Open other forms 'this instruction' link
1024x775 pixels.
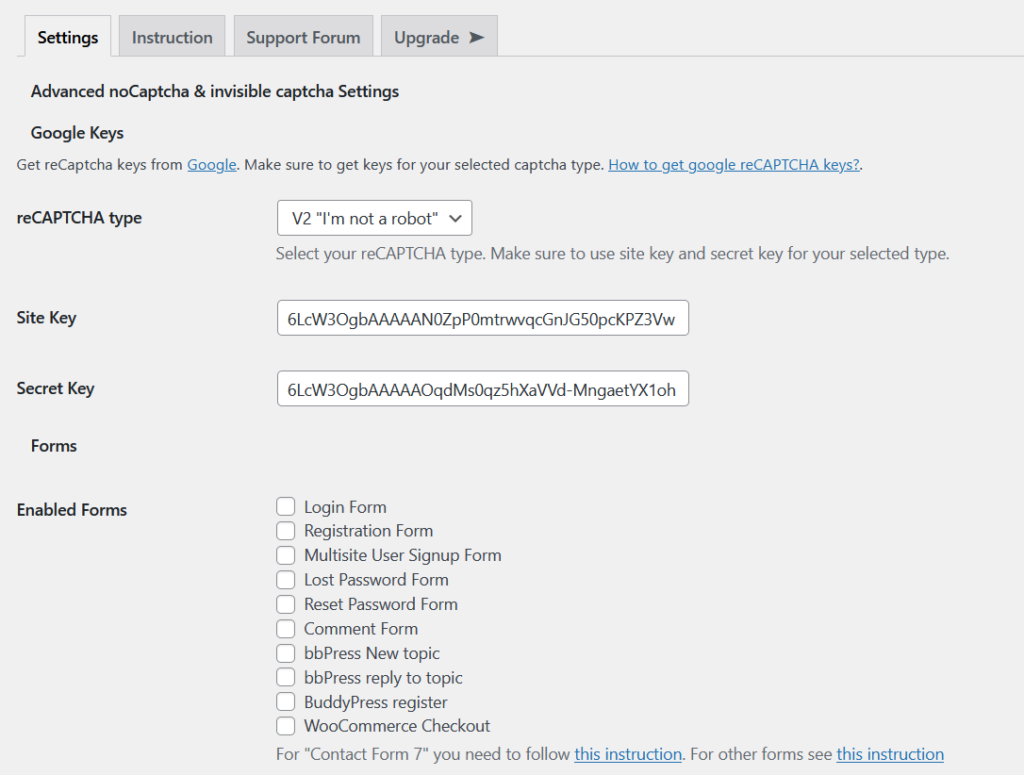890,754
